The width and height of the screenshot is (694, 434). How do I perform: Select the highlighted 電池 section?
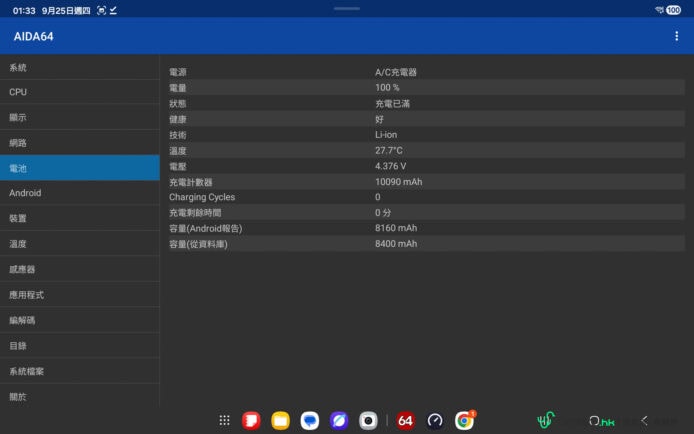80,168
